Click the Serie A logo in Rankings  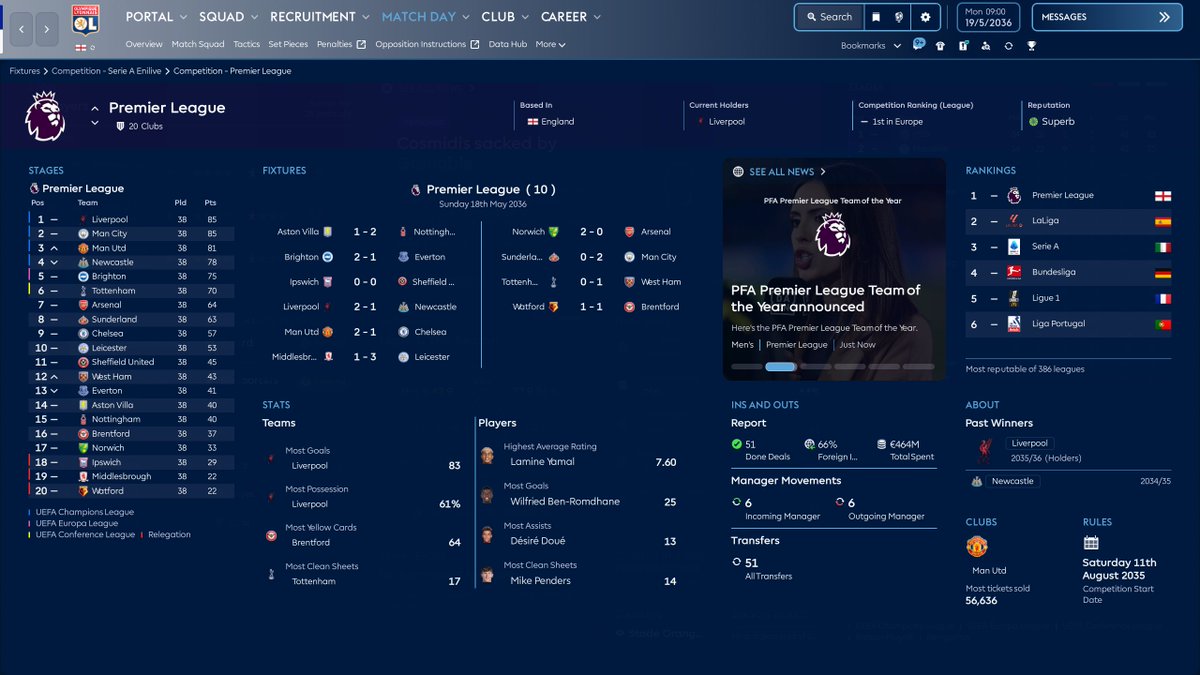tap(1014, 247)
